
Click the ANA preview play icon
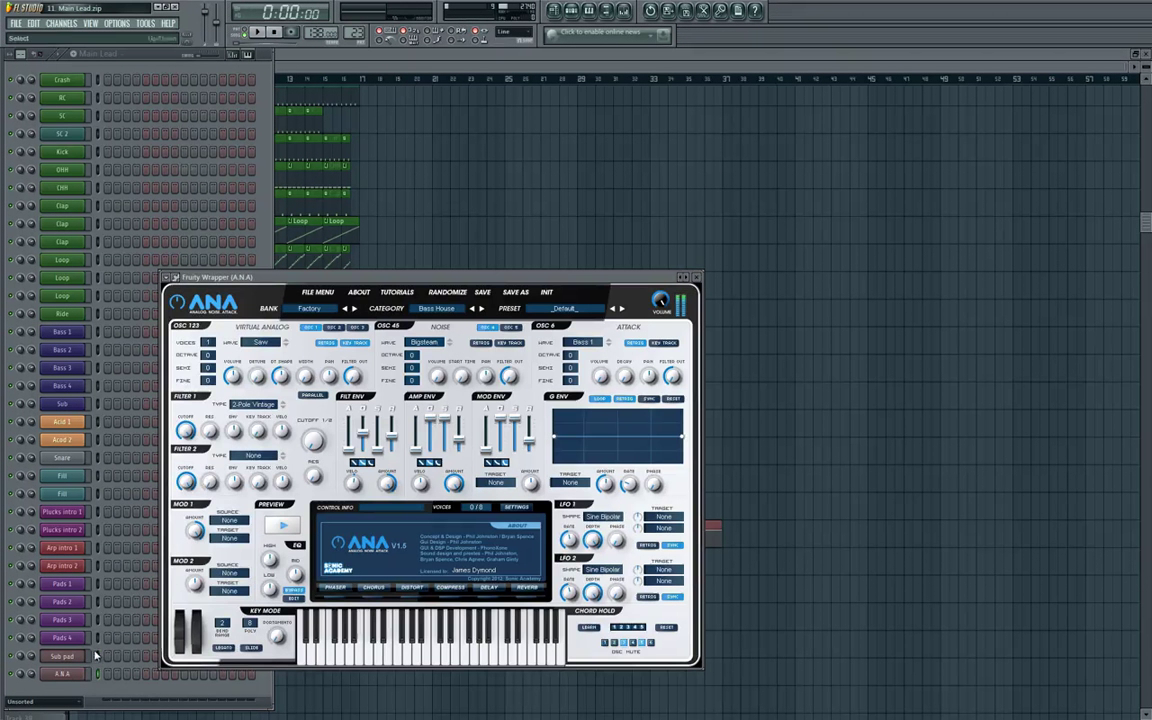point(283,525)
